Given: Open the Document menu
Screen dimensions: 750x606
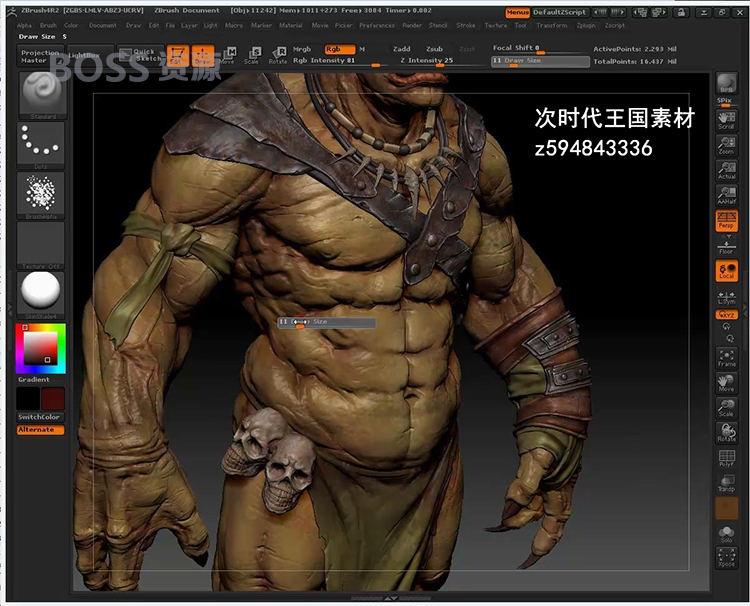Looking at the screenshot, I should [x=103, y=26].
